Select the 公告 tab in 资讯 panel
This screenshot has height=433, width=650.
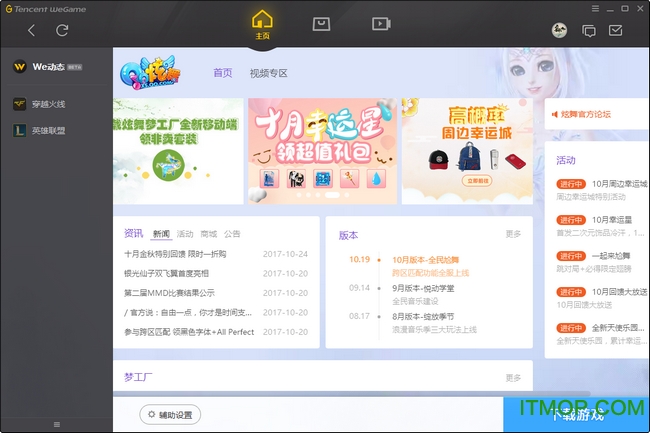pos(232,234)
